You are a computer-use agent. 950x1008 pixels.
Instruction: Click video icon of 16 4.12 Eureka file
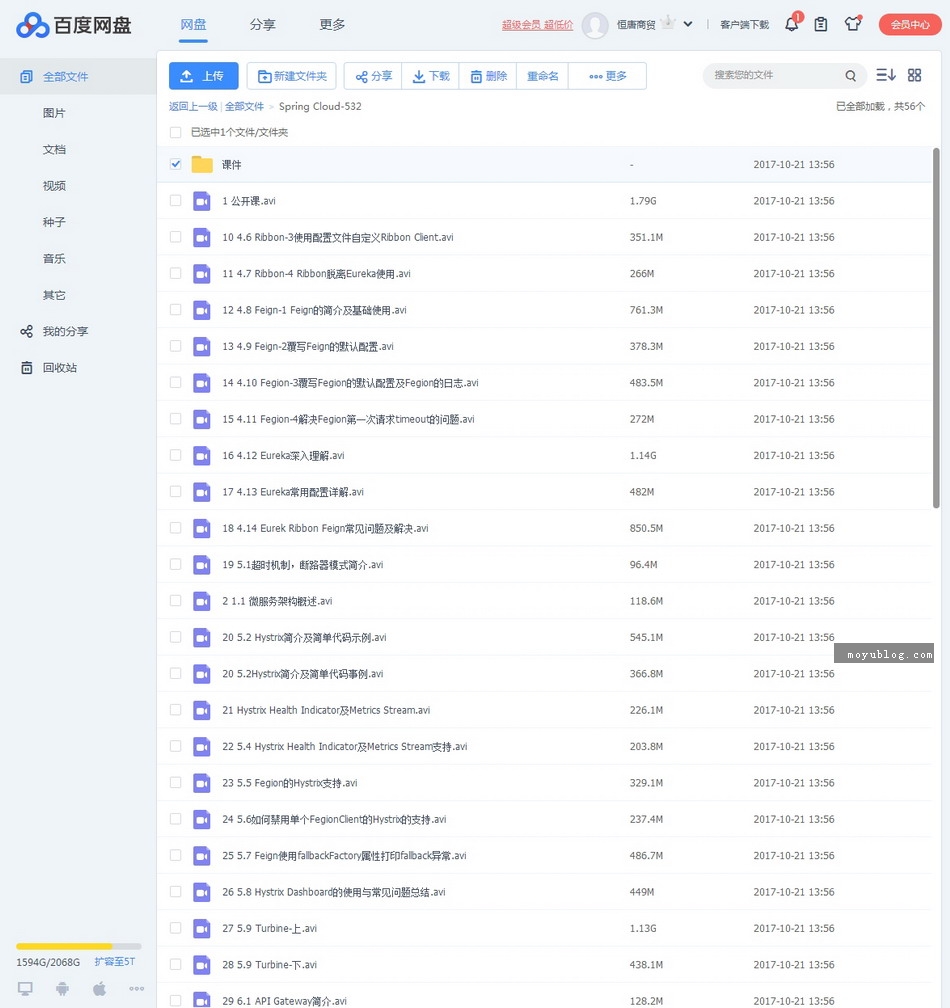pos(202,456)
